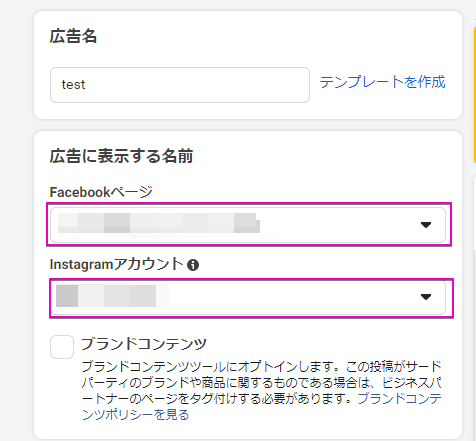Click the Instagramアカウント field label
This screenshot has width=476, height=441.
pos(116,264)
